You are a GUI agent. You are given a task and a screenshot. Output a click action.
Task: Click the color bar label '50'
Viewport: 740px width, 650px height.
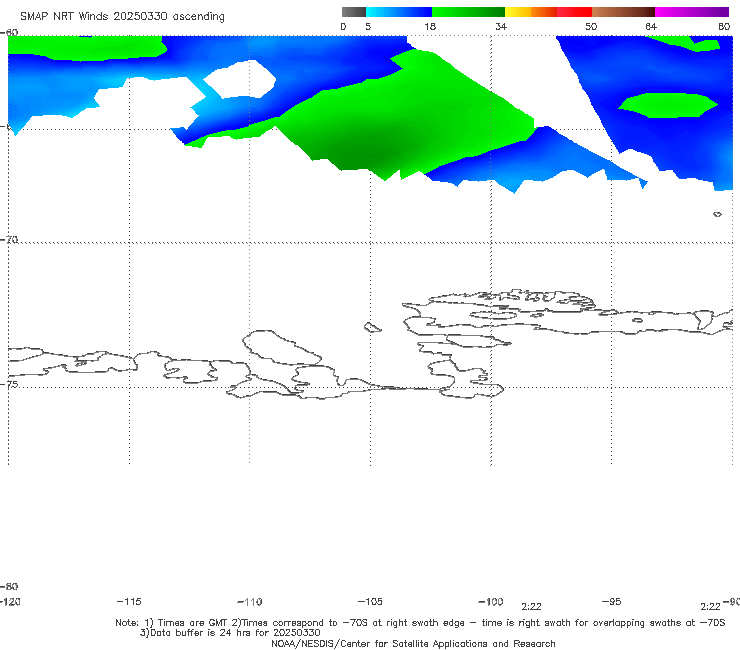pos(591,26)
